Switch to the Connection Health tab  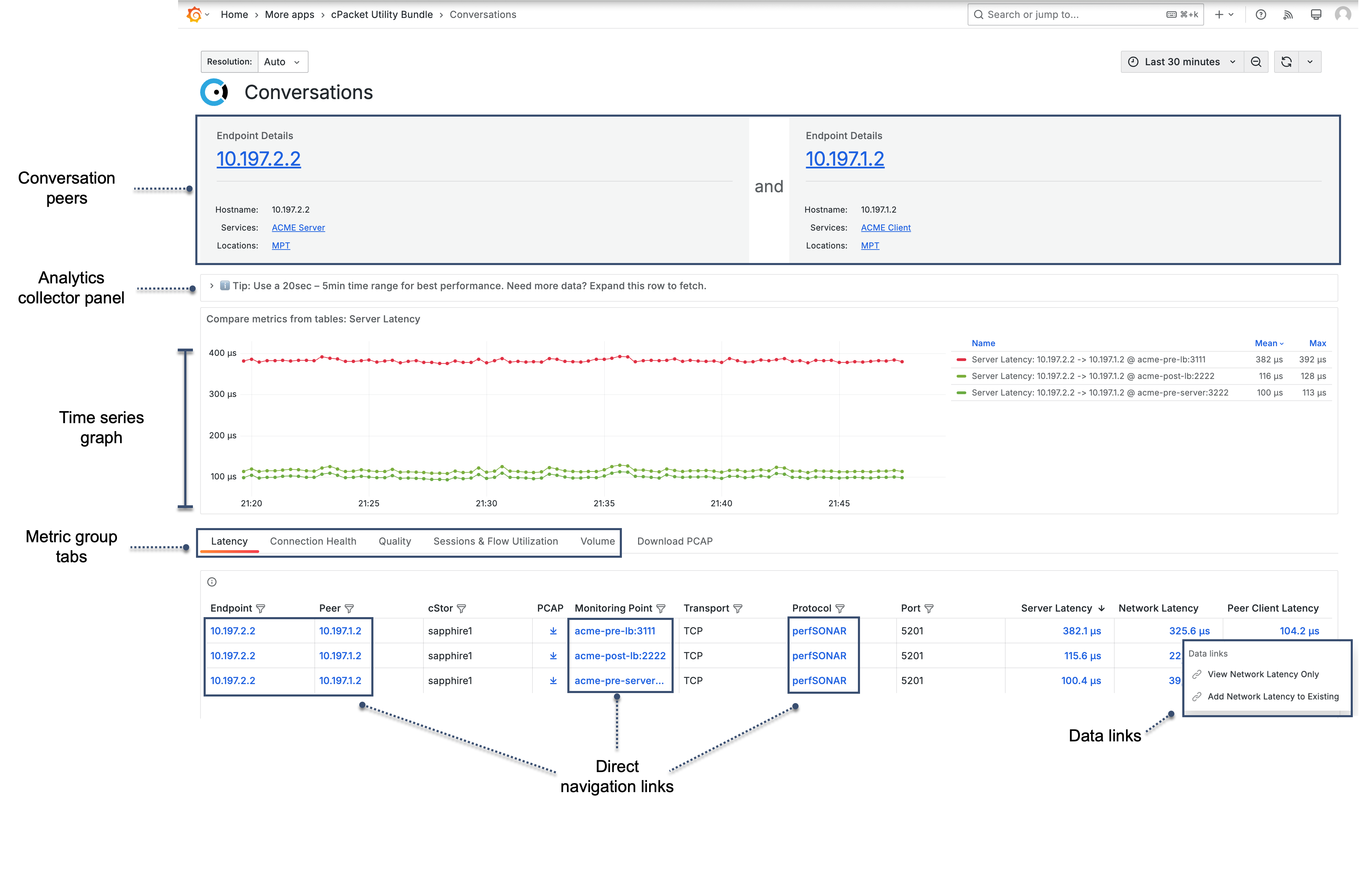(x=313, y=541)
